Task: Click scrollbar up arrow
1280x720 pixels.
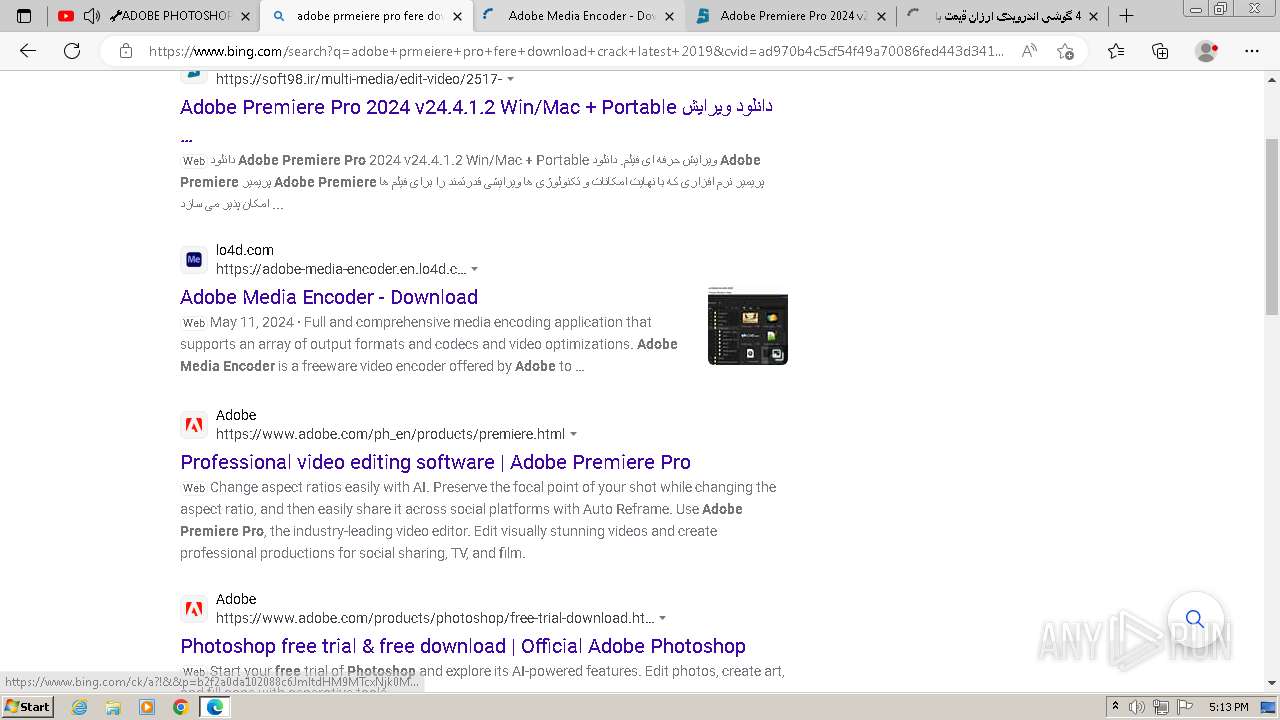Action: coord(1272,78)
